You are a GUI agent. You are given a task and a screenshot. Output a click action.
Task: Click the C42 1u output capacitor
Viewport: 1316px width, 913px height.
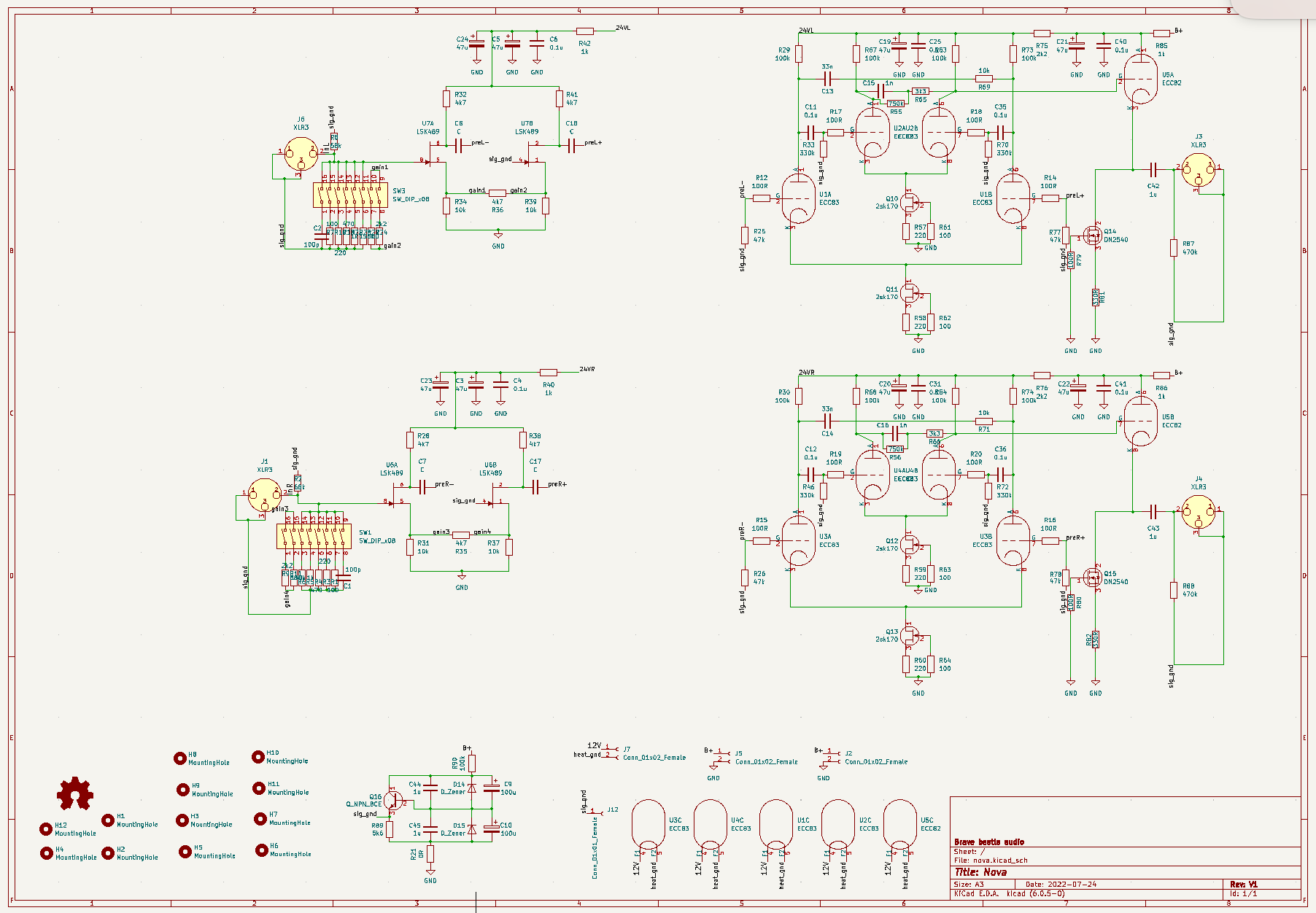point(1153,170)
